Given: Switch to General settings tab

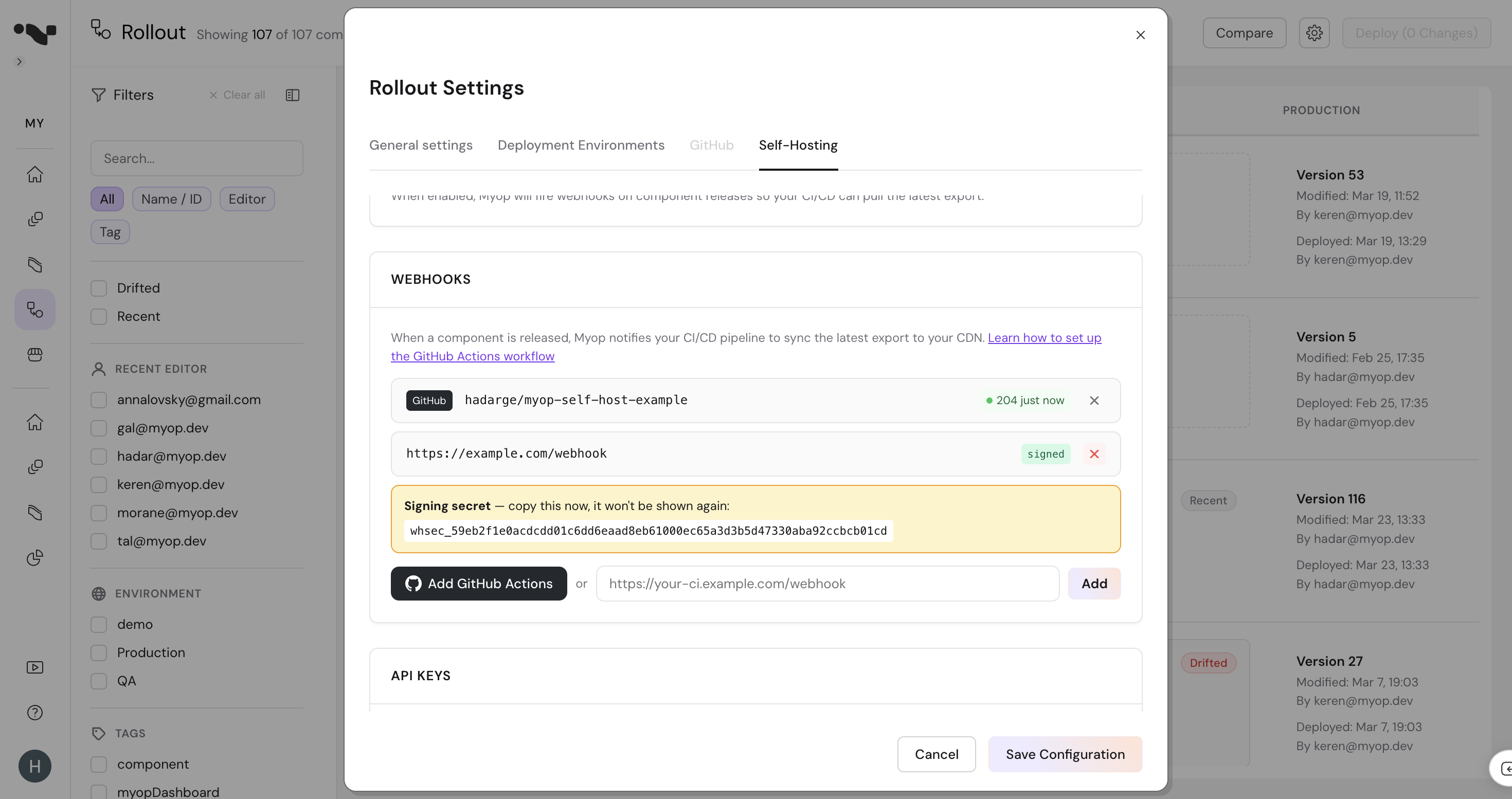Looking at the screenshot, I should click(420, 145).
